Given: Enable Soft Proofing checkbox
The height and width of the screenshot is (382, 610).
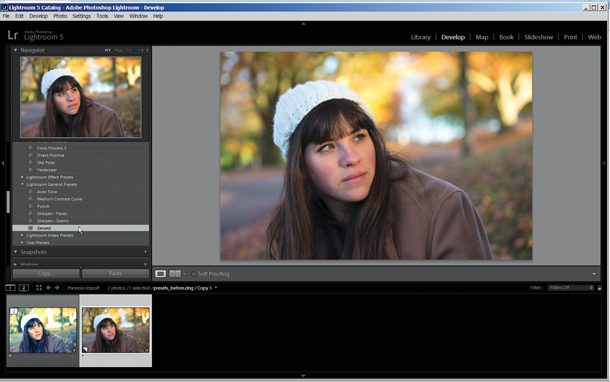Looking at the screenshot, I should 193,274.
